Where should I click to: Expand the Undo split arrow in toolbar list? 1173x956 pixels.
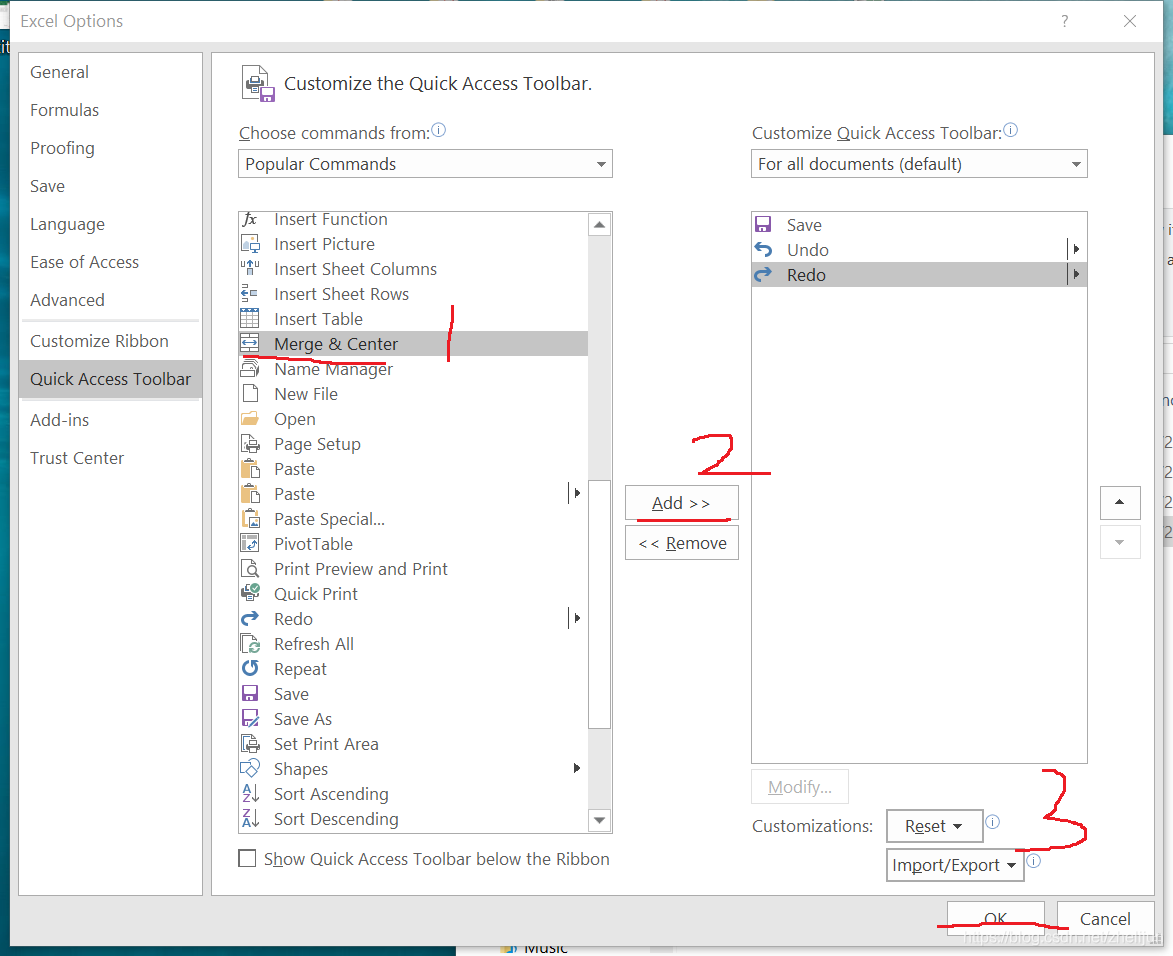click(1076, 249)
